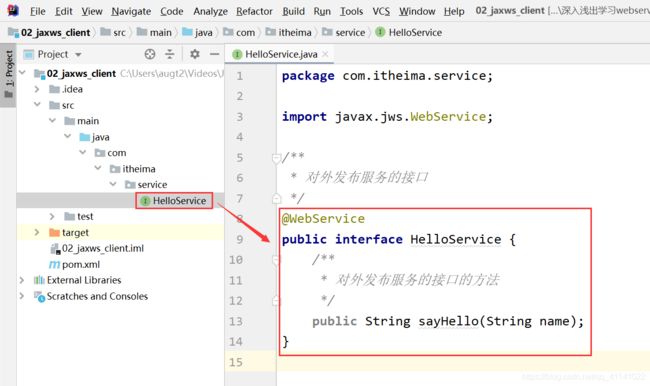Expand the .idea folder

tap(37, 89)
